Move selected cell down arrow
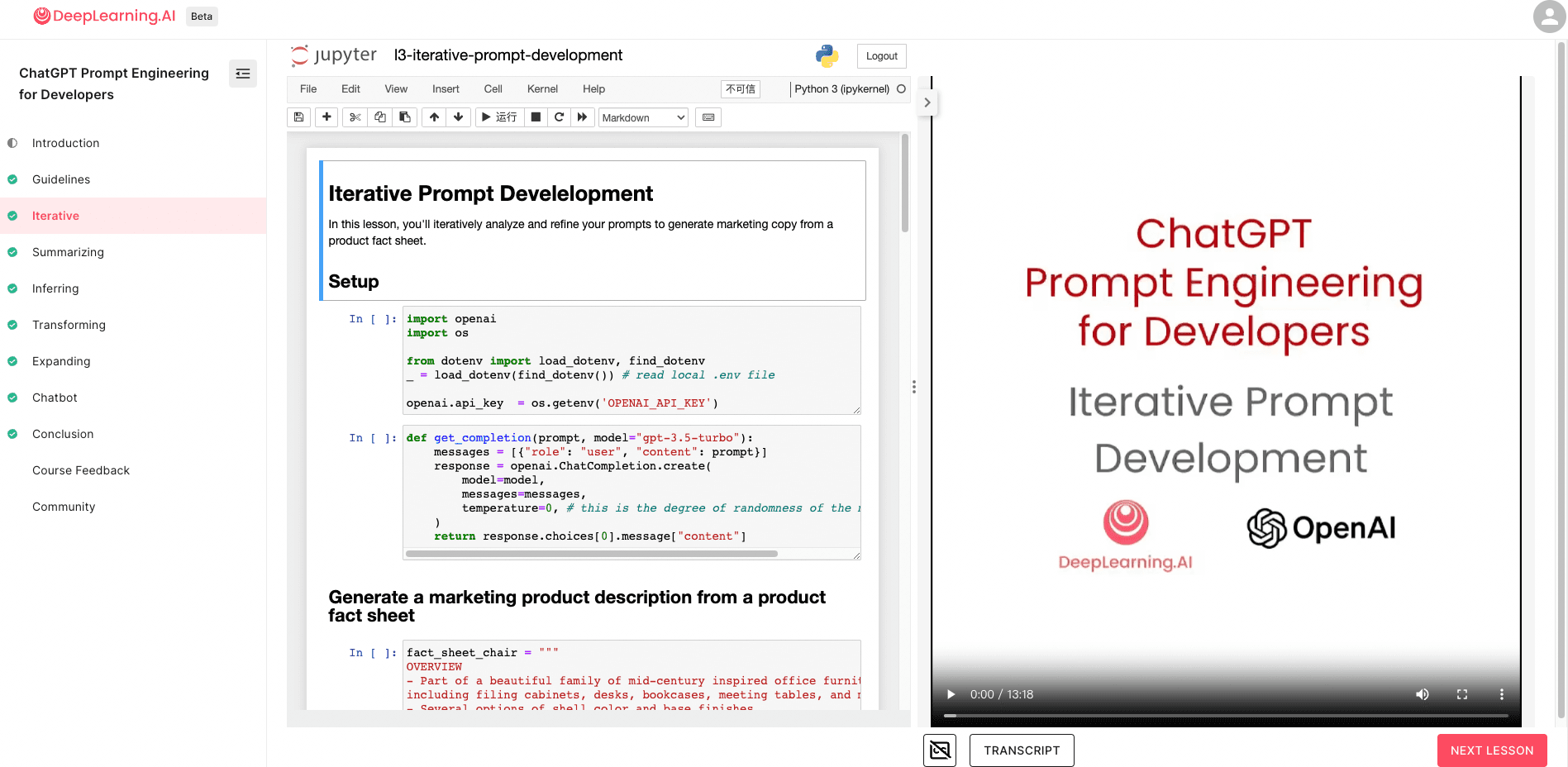1568x767 pixels. pyautogui.click(x=459, y=117)
